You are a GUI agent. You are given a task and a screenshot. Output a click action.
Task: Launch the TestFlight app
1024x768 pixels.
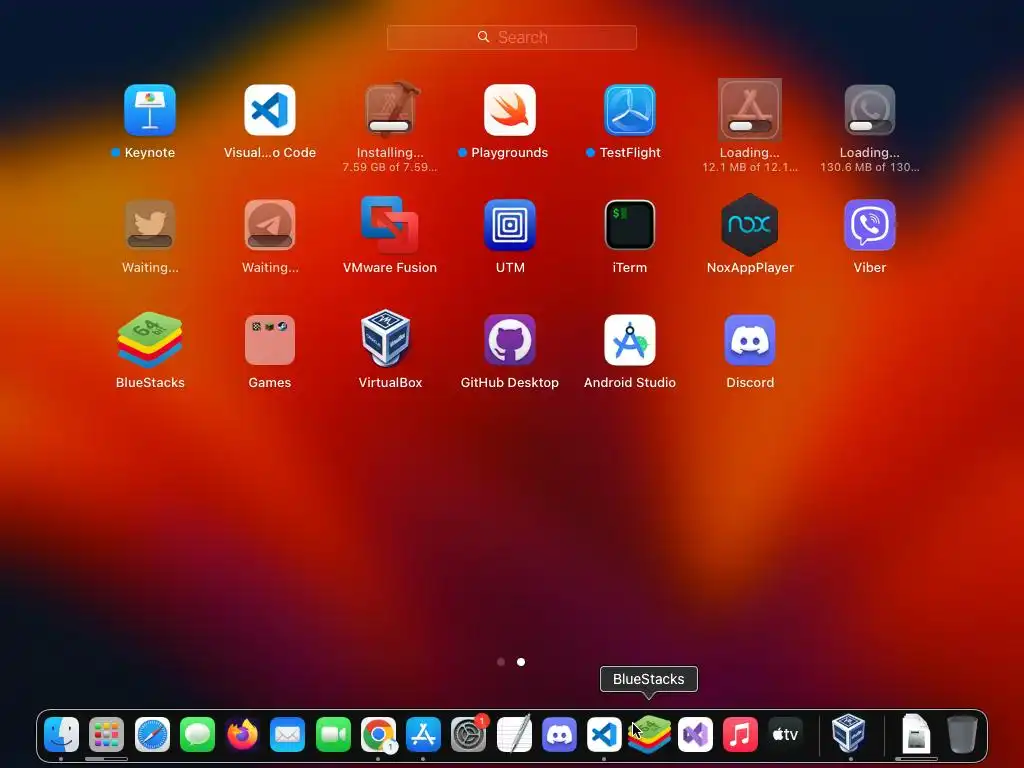(630, 110)
